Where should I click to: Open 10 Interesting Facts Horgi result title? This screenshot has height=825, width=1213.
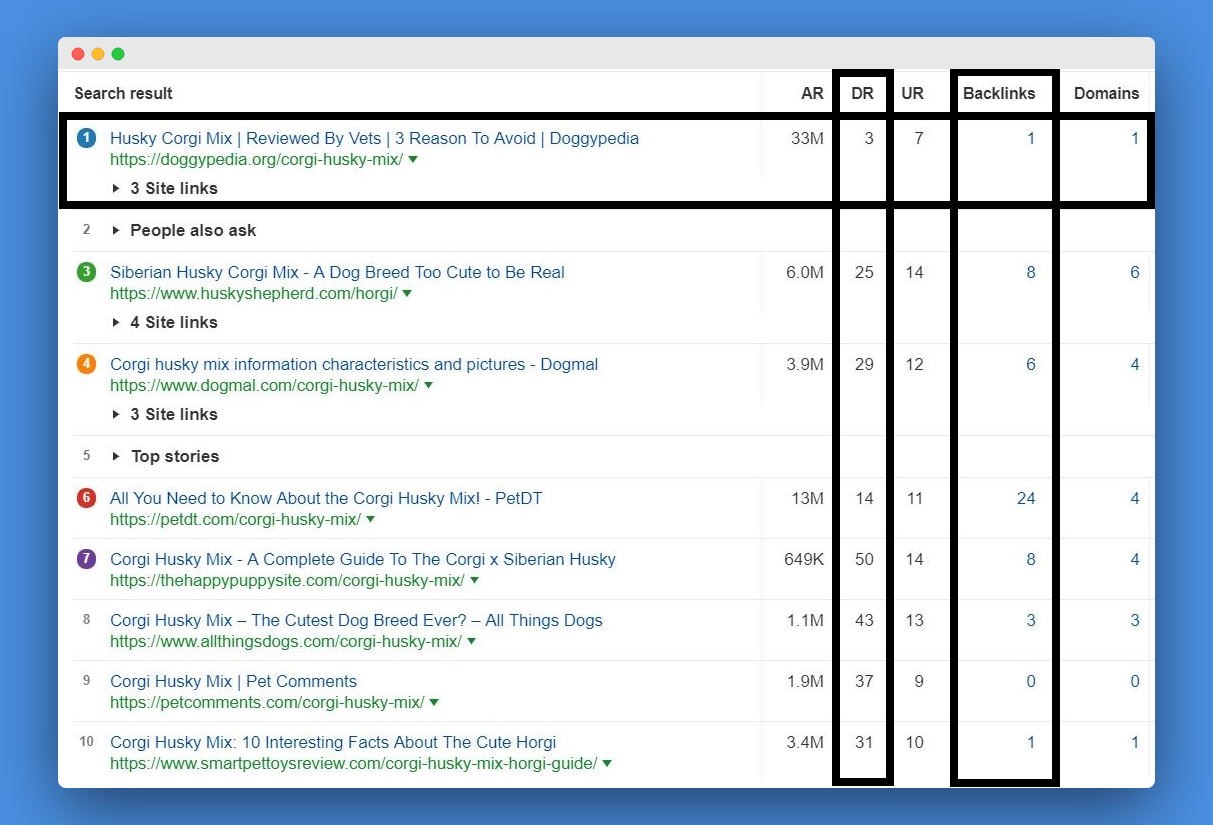point(333,742)
